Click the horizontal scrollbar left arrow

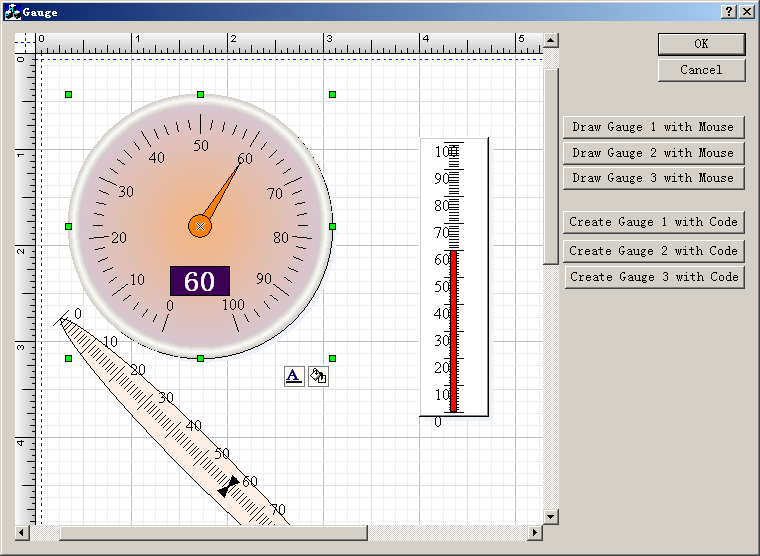(x=21, y=532)
